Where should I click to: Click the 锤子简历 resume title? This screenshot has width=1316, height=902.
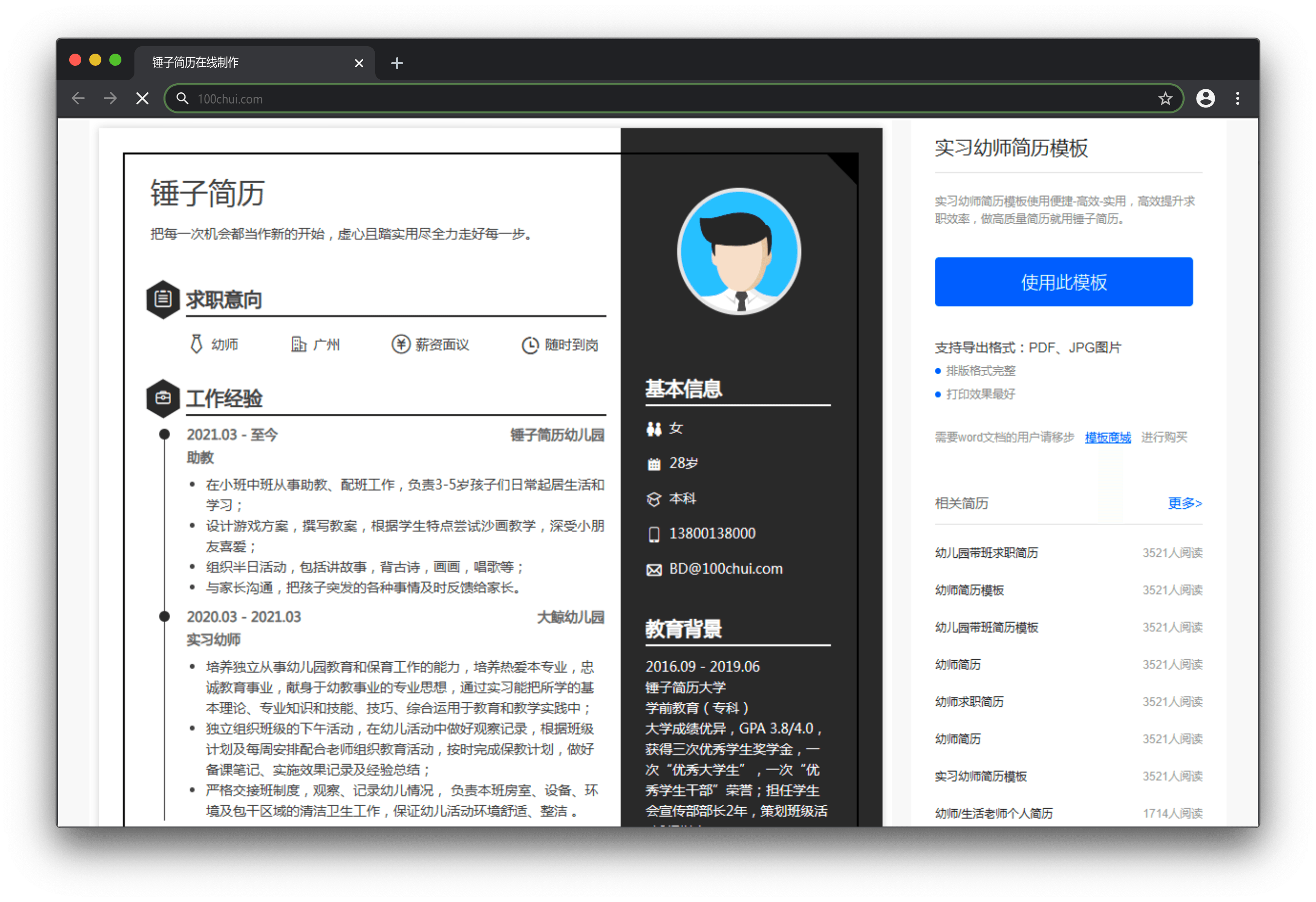(x=207, y=193)
